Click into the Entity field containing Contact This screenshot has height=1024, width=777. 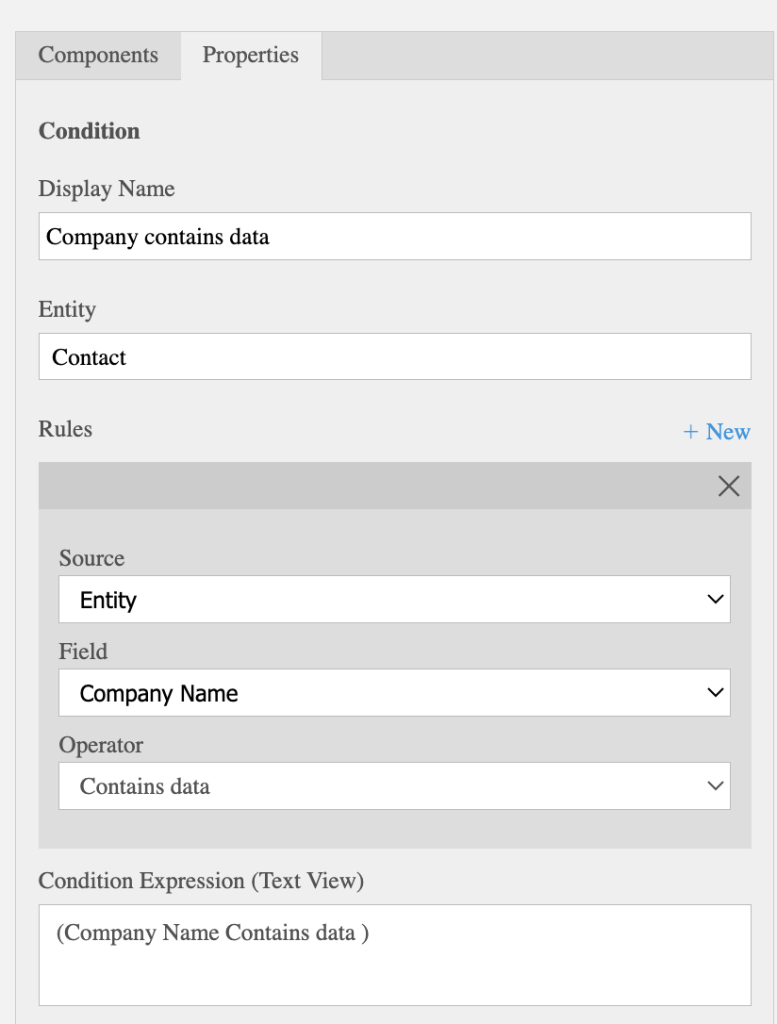[394, 357]
